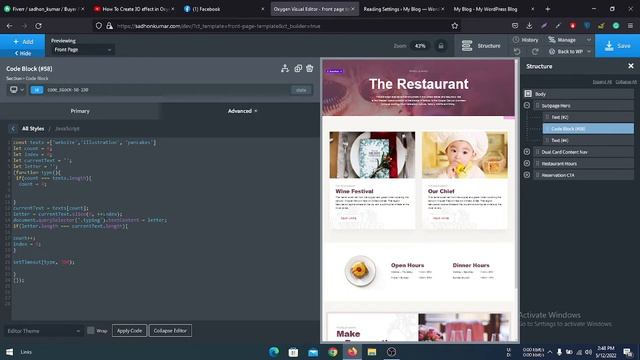Duplicate the Code Block element
This screenshot has height=360, width=640.
(x=298, y=69)
